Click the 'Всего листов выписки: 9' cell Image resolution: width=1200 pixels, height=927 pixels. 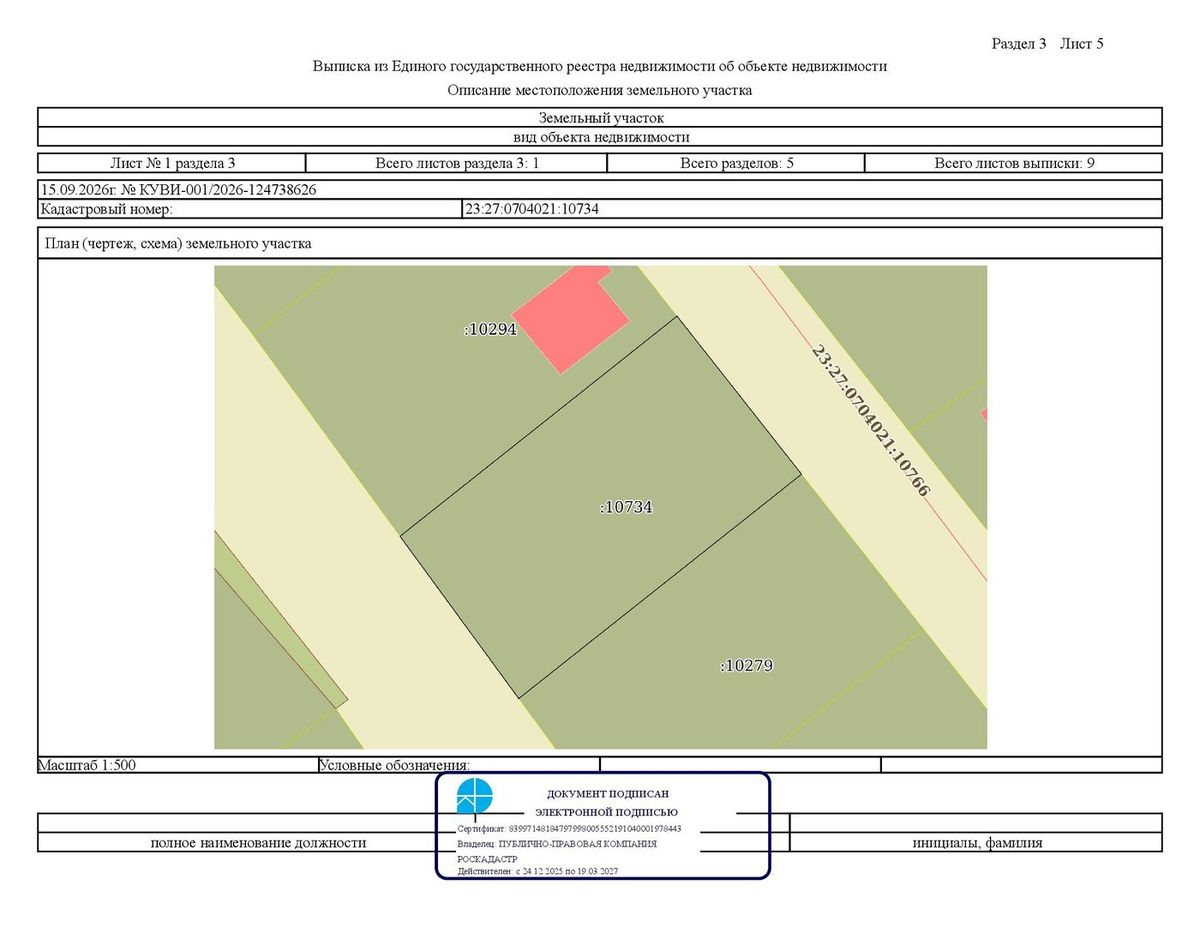tap(1014, 163)
